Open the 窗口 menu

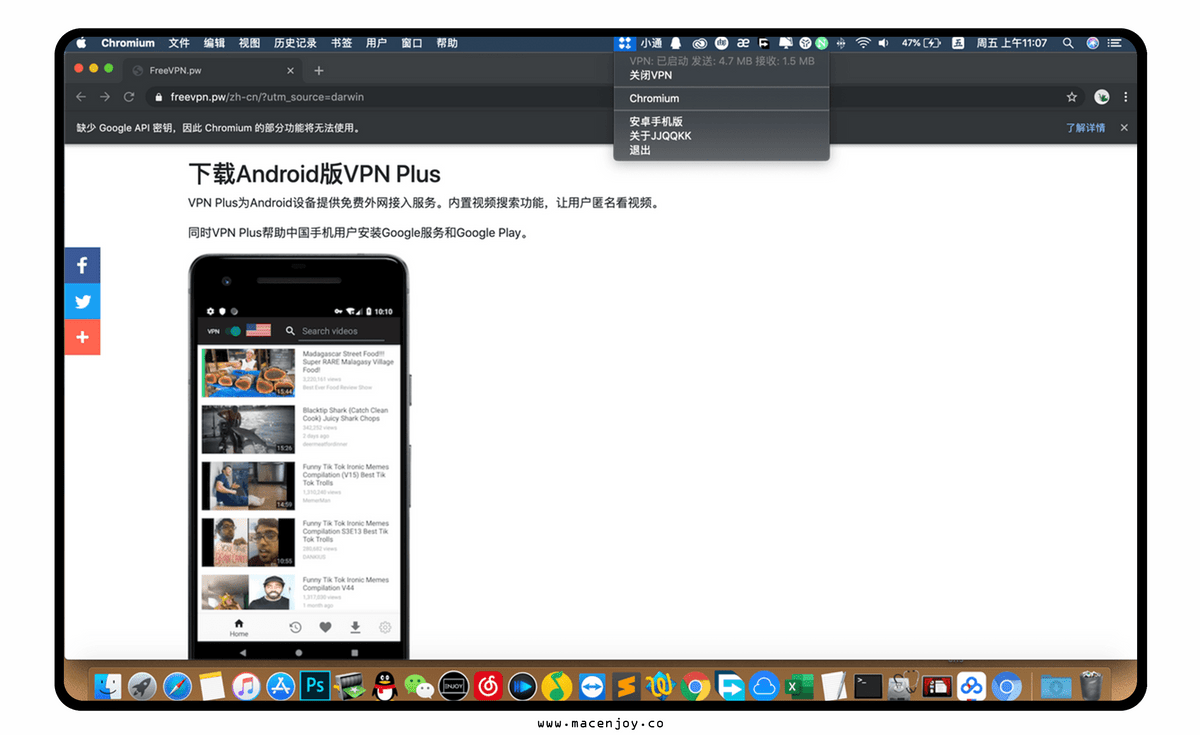click(x=411, y=43)
